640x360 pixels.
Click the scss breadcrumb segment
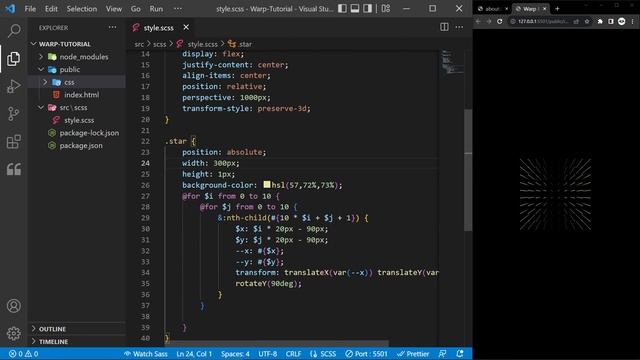coord(160,44)
